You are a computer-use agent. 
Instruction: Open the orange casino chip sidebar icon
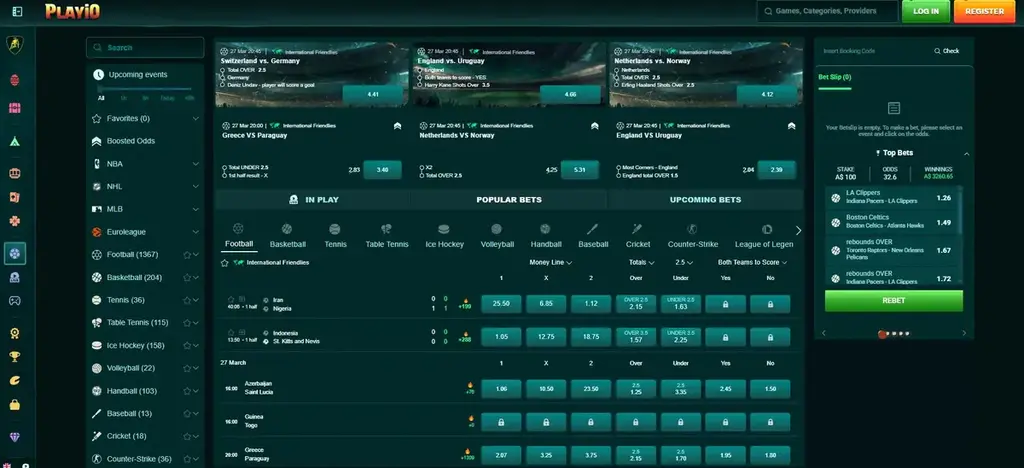pyautogui.click(x=14, y=174)
